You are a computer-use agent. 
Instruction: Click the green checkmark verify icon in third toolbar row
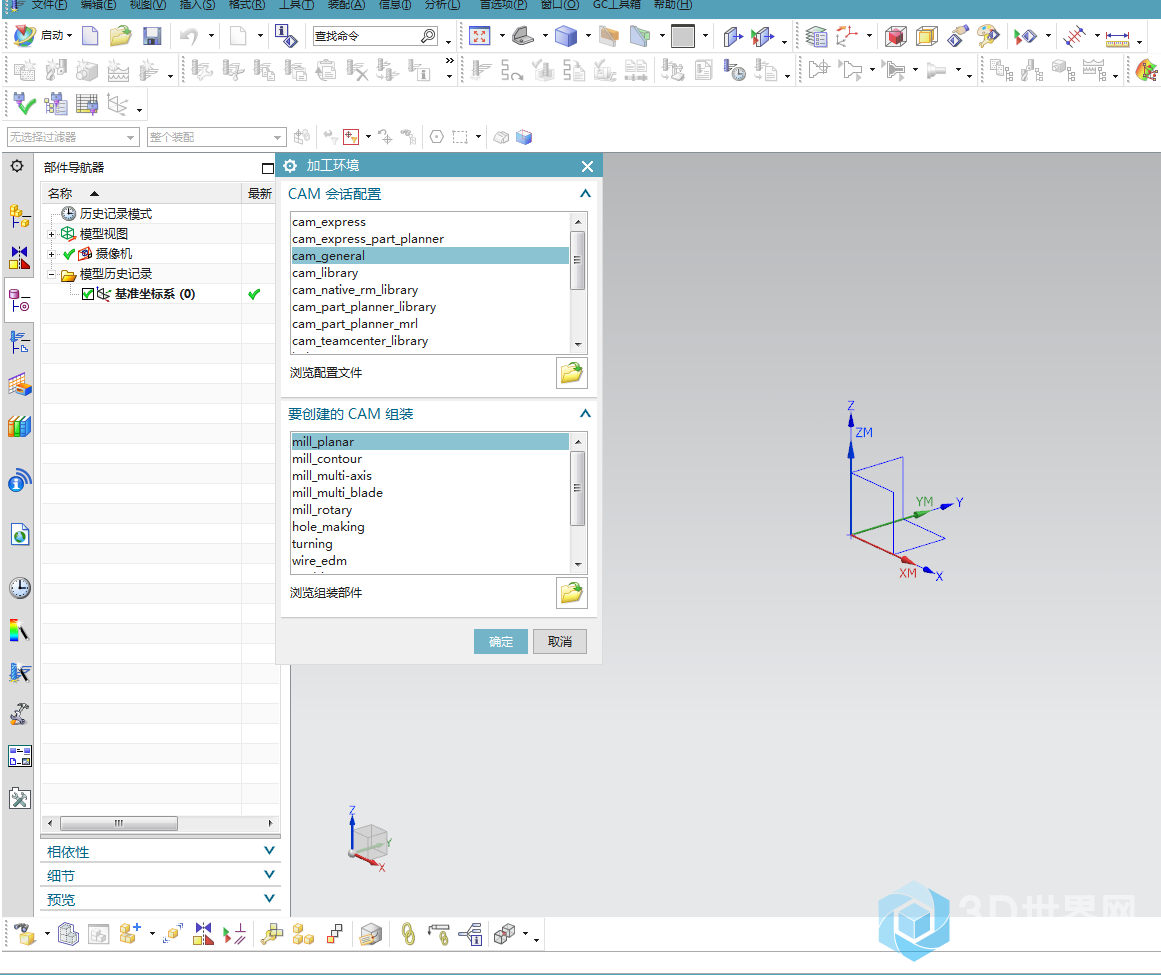pyautogui.click(x=24, y=104)
